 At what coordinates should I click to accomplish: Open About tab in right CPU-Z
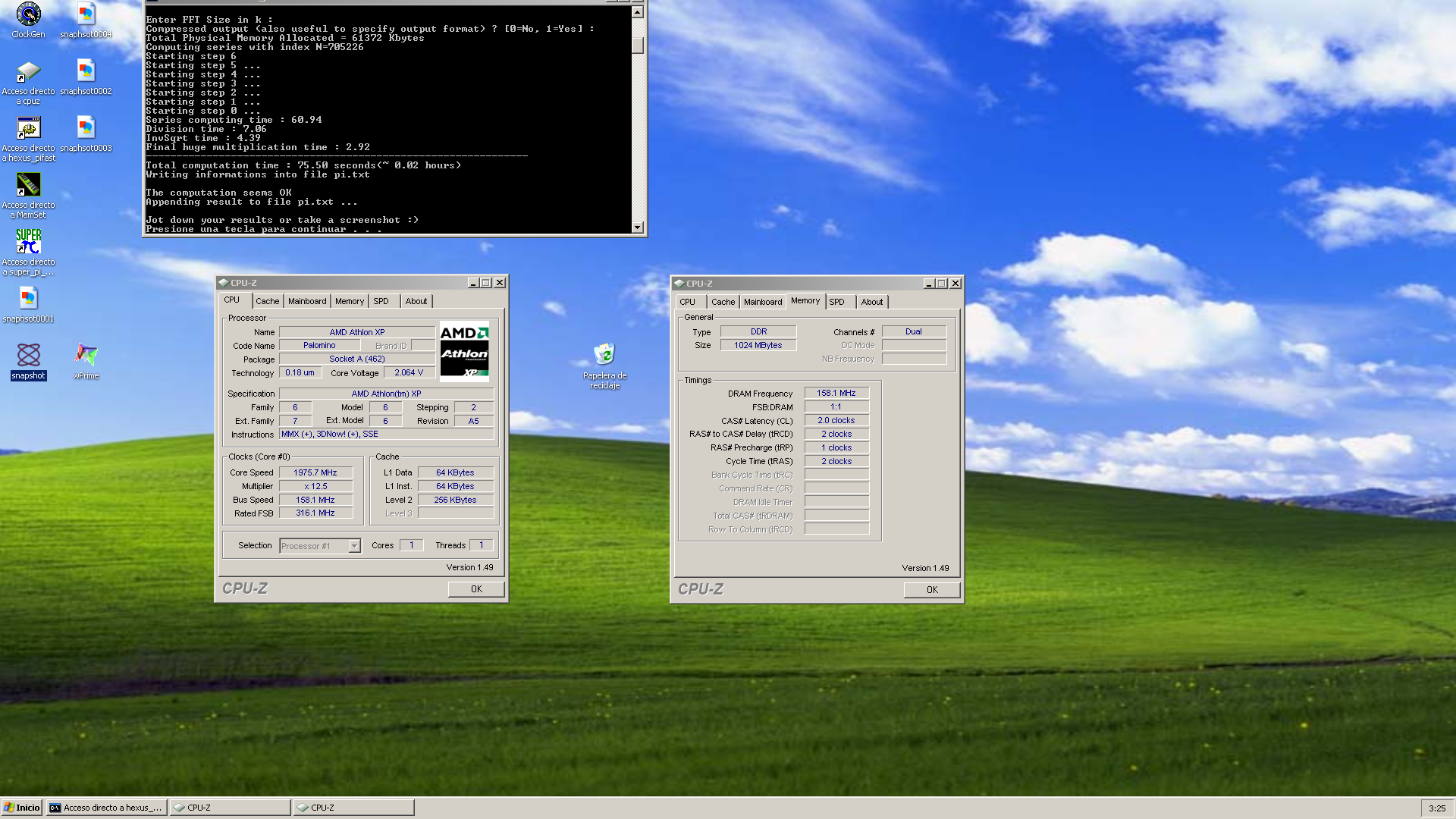872,302
